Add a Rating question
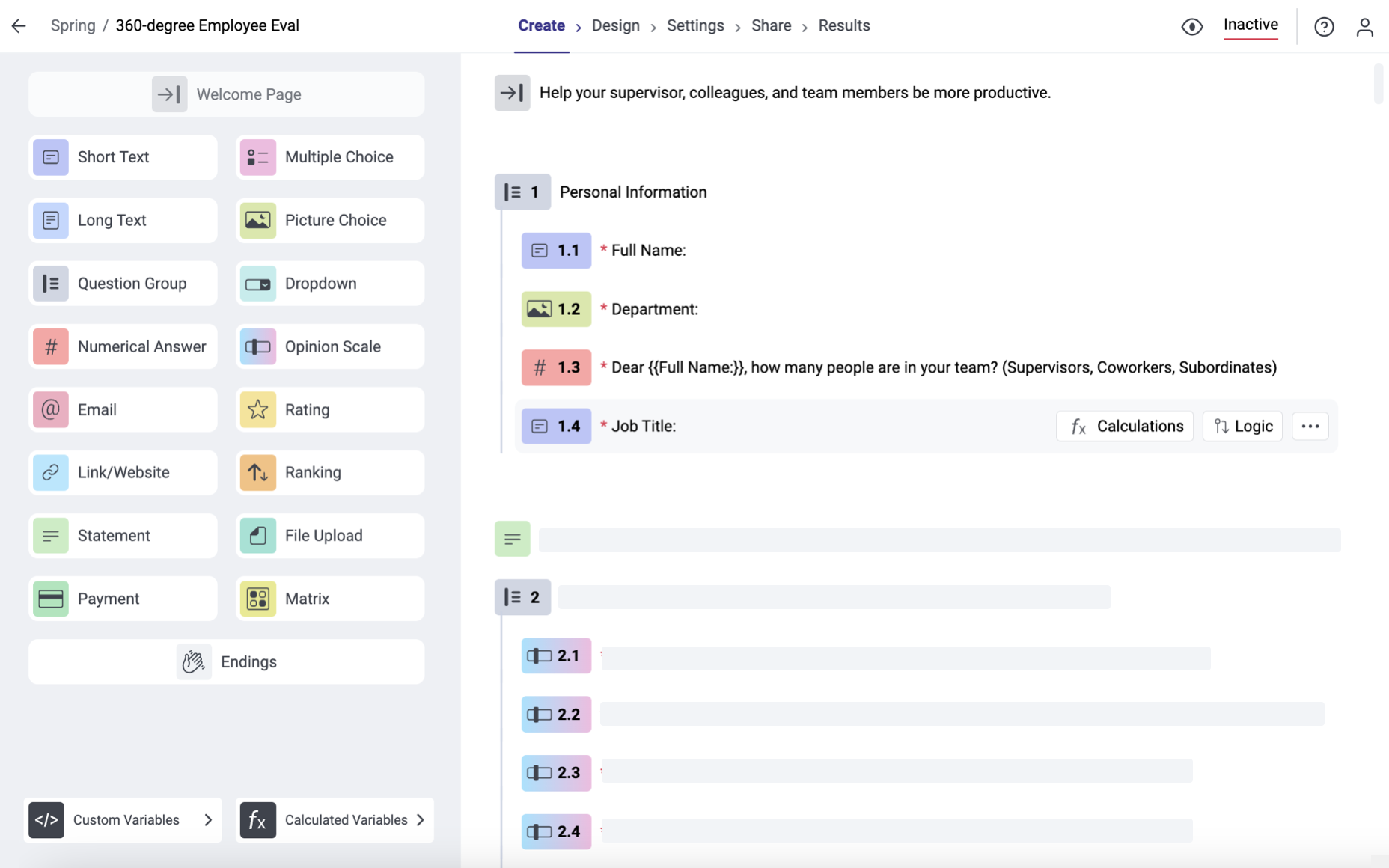Screen dimensions: 1389x868 click(329, 409)
